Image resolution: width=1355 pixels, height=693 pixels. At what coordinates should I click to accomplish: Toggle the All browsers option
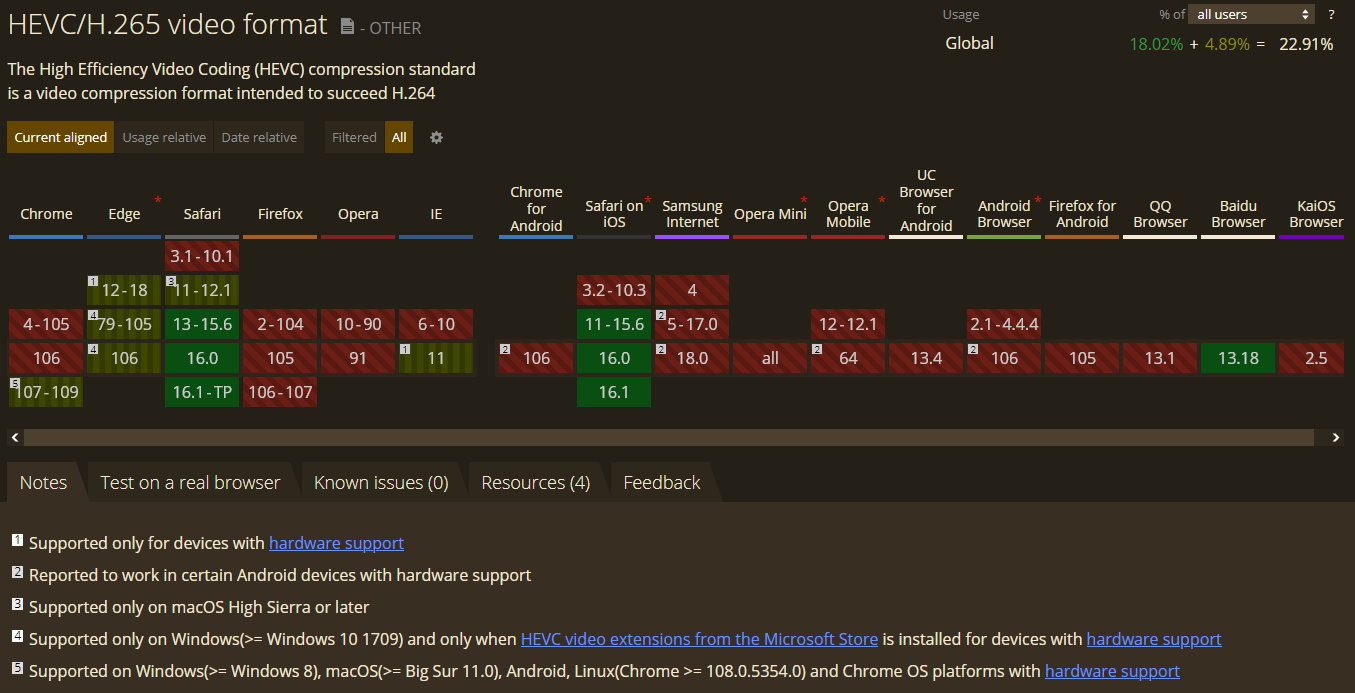[x=399, y=137]
